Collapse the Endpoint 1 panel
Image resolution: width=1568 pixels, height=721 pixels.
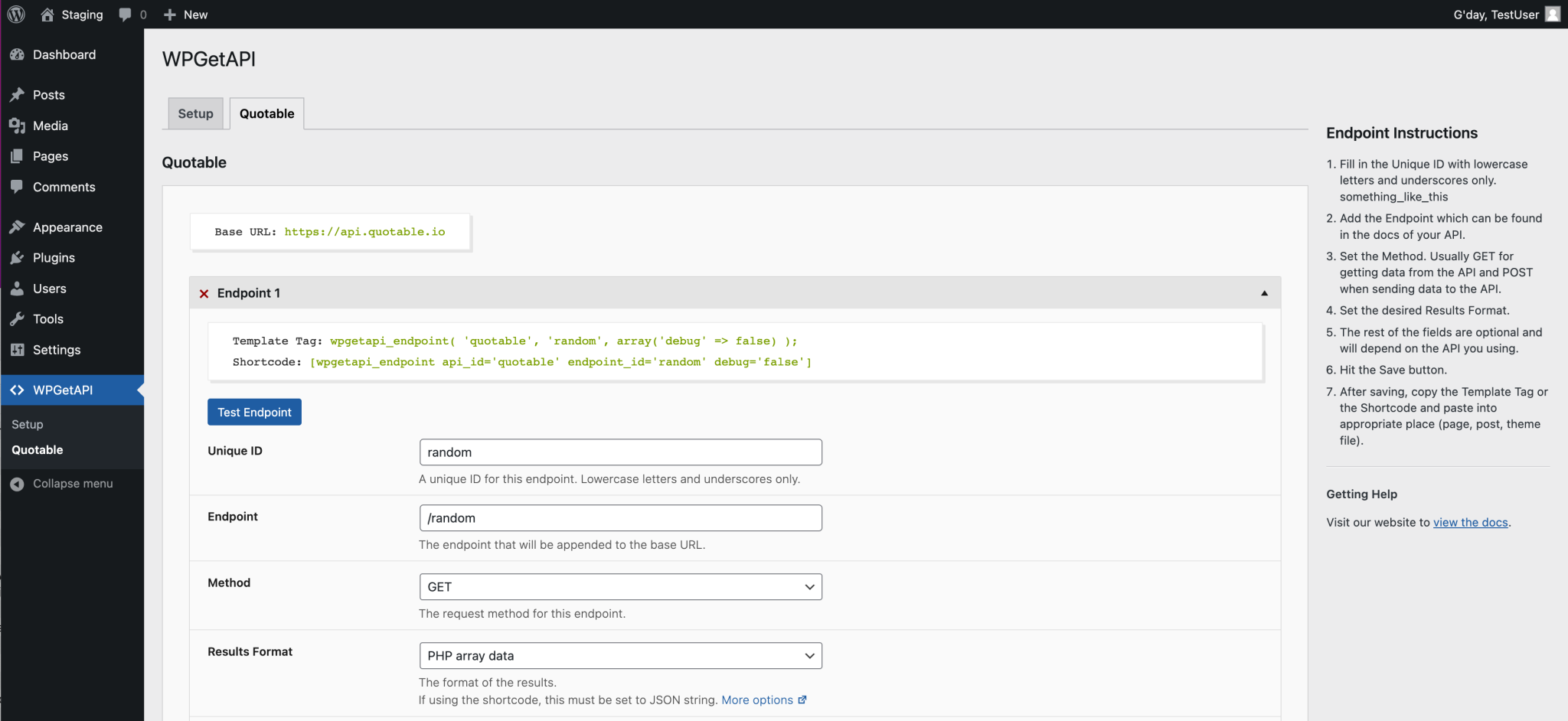(1263, 292)
